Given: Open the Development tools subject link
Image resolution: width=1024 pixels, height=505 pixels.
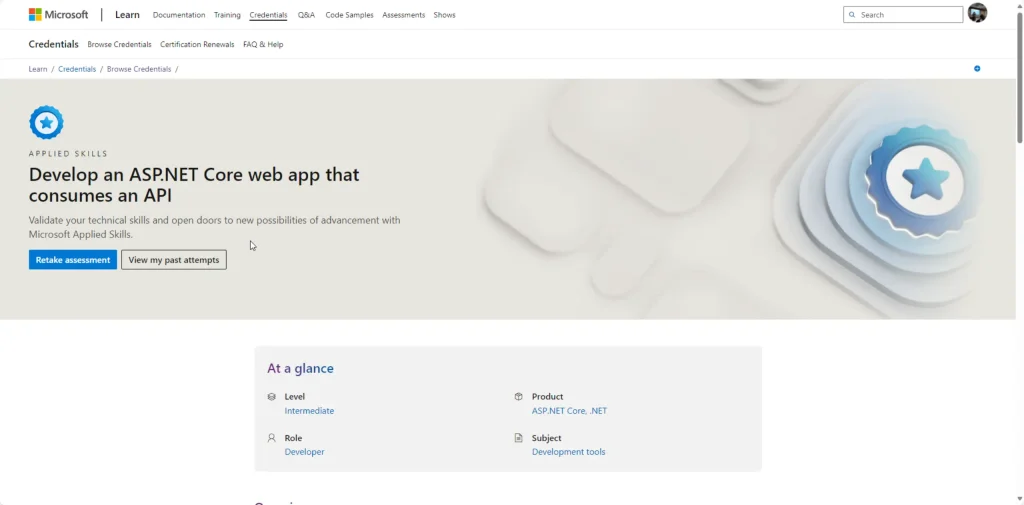Looking at the screenshot, I should [x=569, y=452].
